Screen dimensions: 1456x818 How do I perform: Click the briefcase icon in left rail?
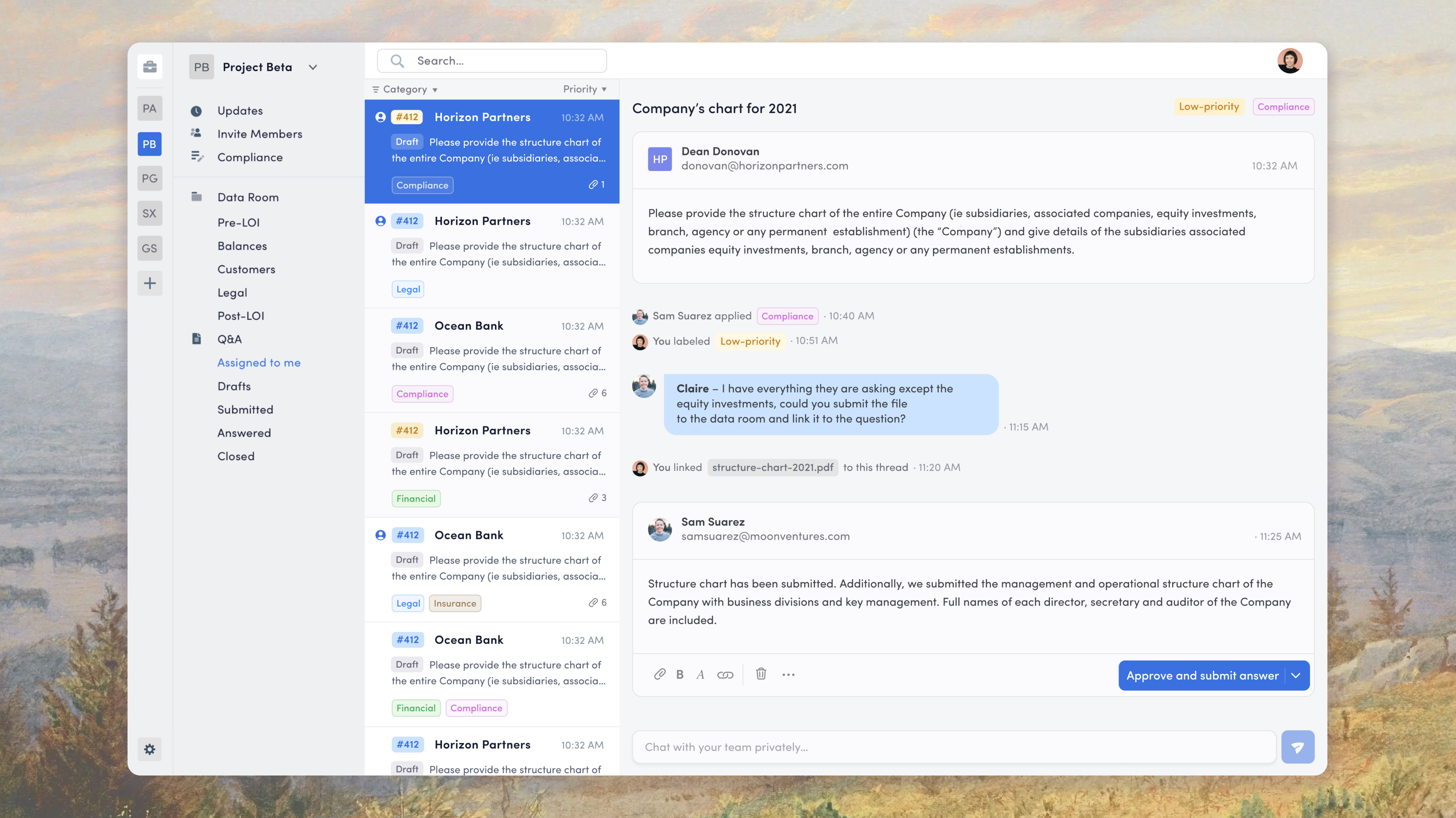click(x=150, y=67)
